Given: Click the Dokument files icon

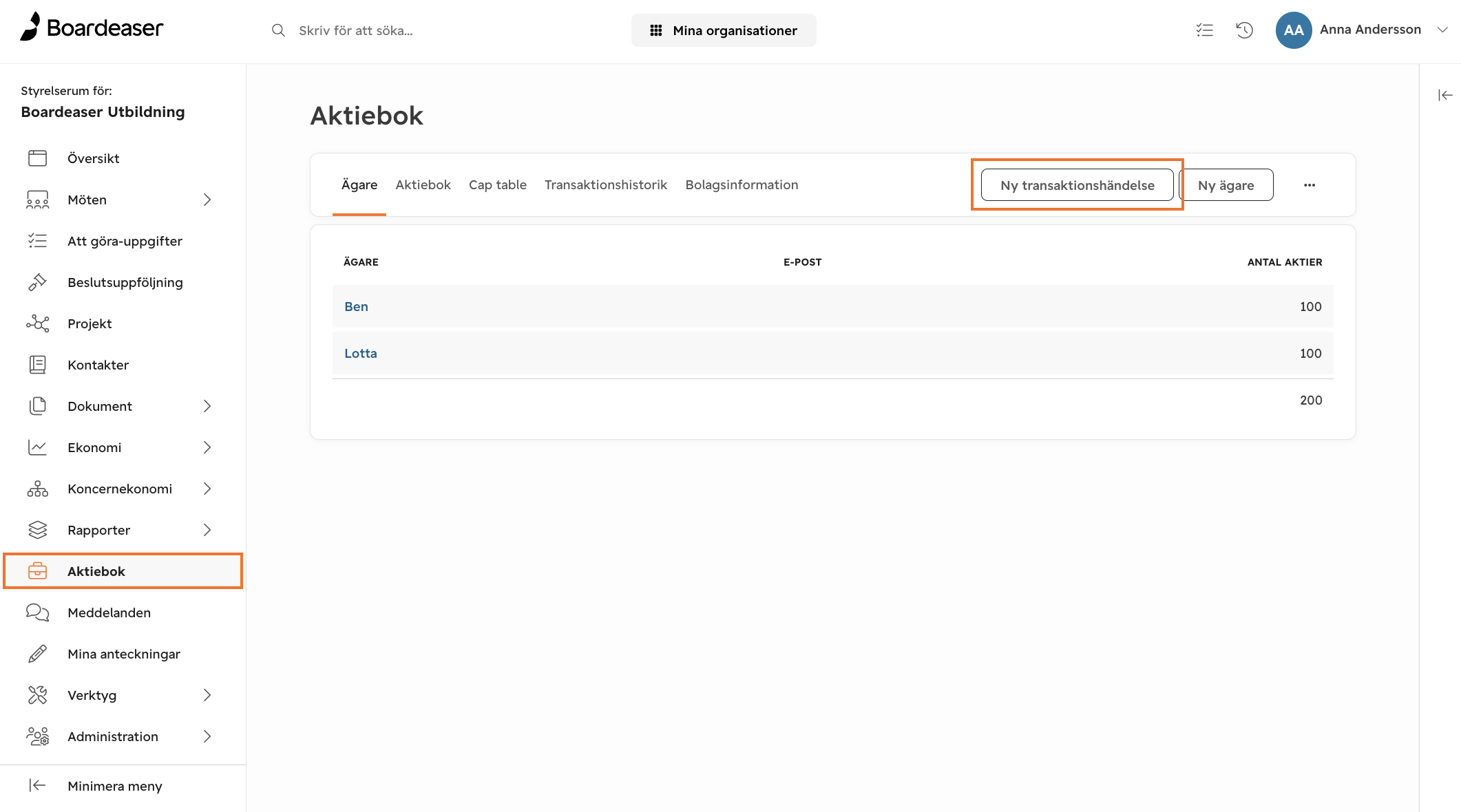Looking at the screenshot, I should click(x=38, y=406).
